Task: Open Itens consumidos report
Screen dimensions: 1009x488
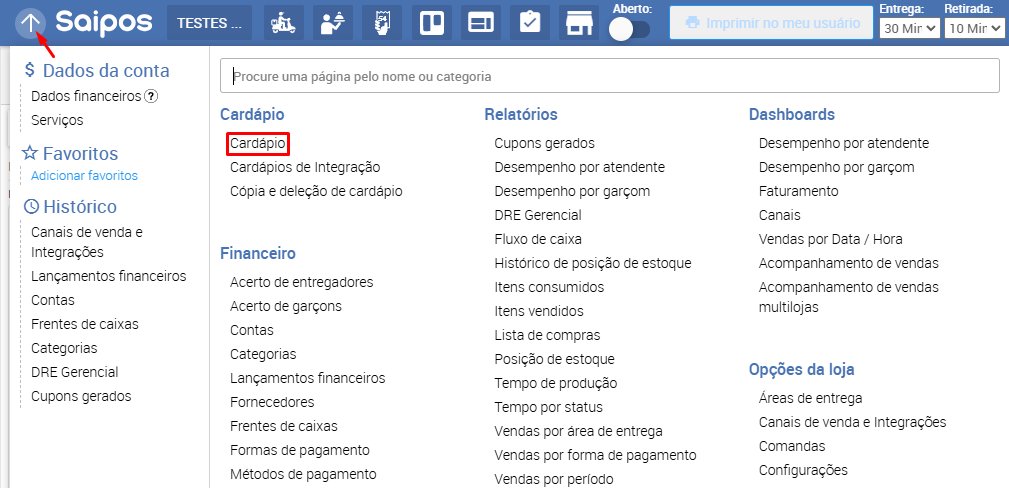Action: tap(550, 287)
